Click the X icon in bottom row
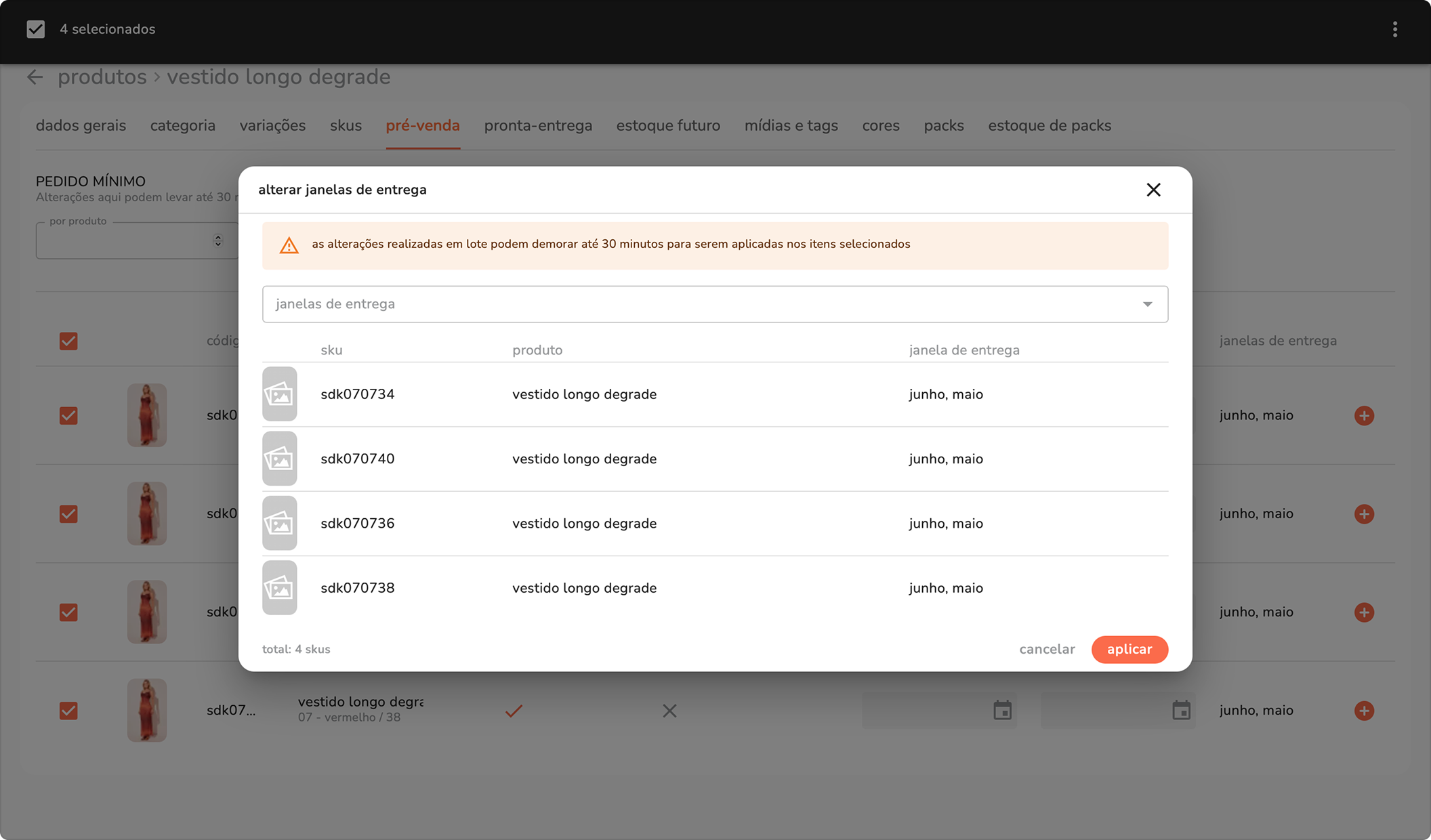The height and width of the screenshot is (840, 1431). [669, 711]
